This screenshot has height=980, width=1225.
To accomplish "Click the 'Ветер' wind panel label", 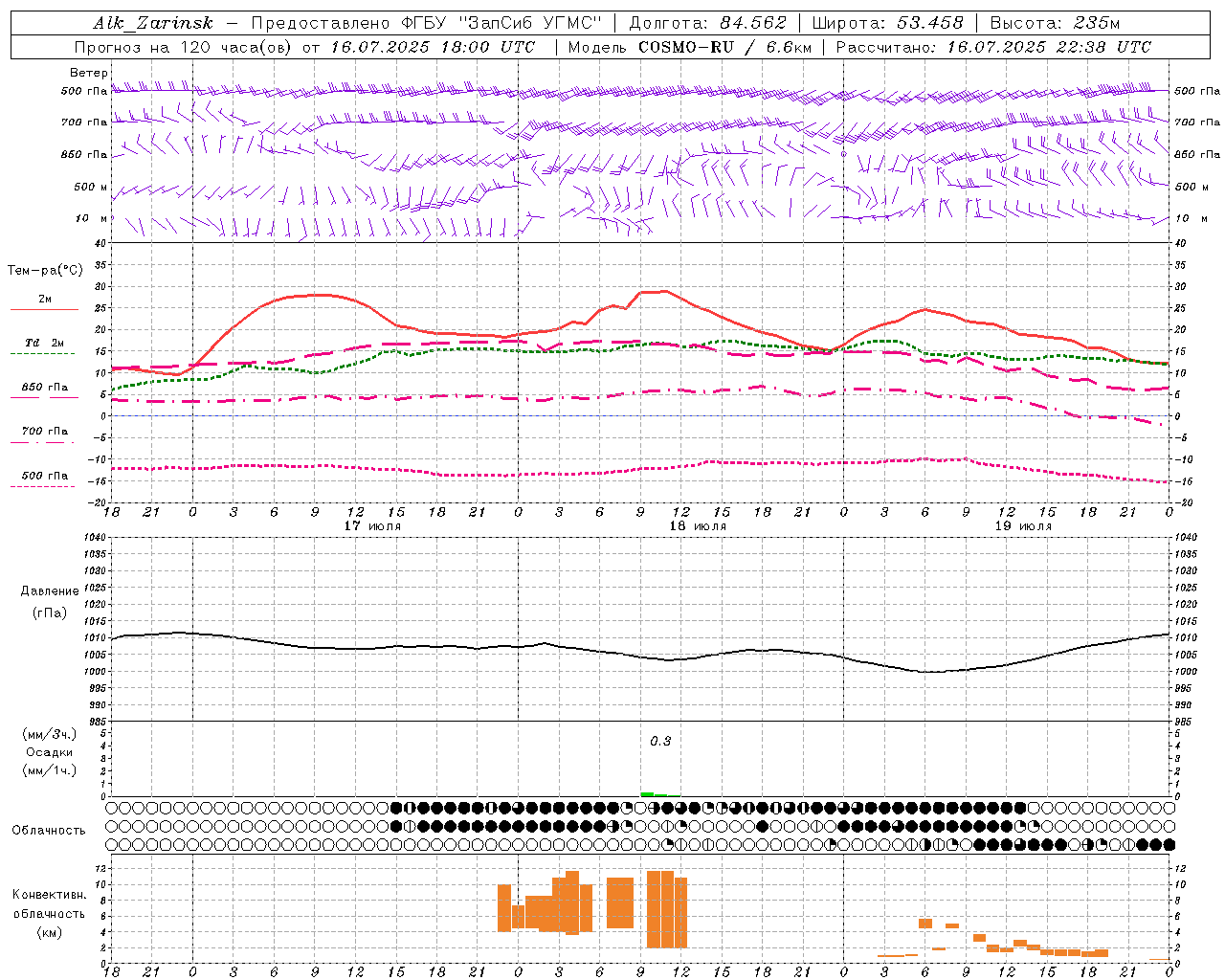I will [89, 73].
